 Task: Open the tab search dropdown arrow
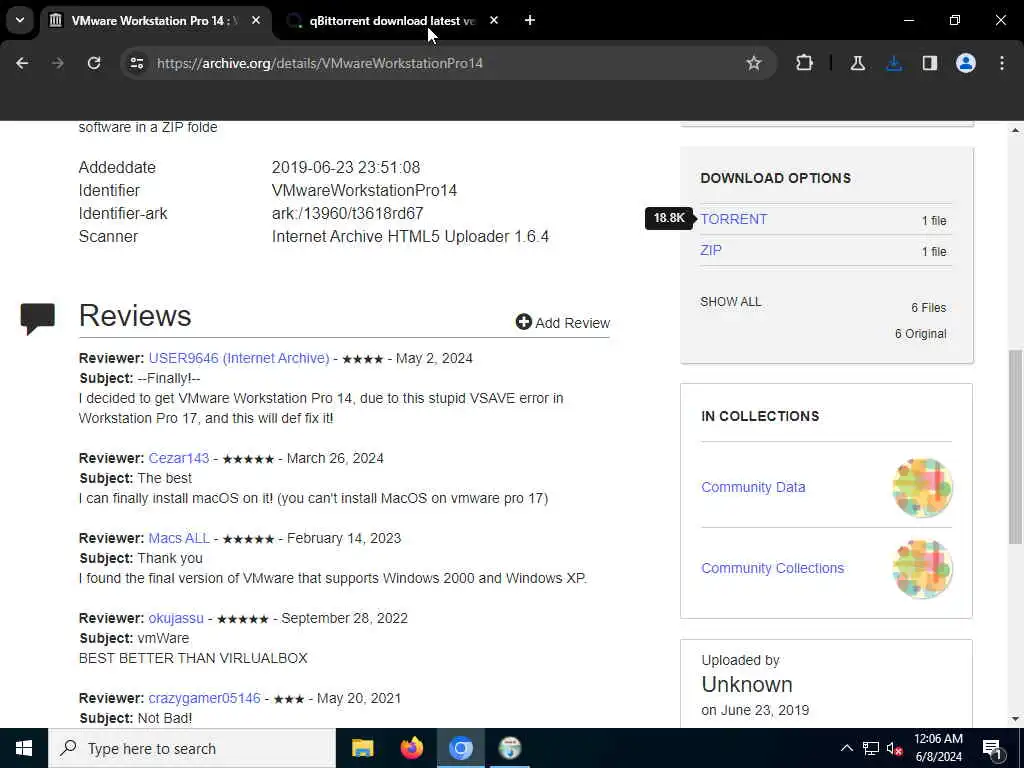coord(20,20)
